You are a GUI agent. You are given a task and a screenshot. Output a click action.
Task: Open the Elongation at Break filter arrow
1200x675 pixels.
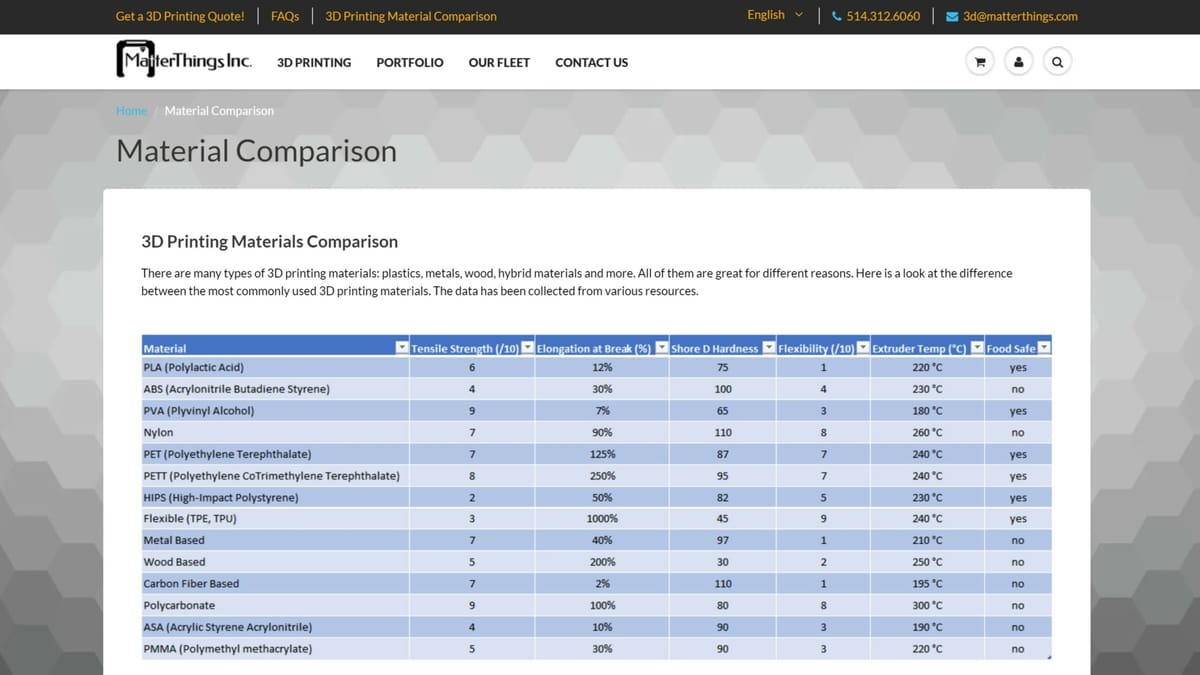pyautogui.click(x=662, y=347)
